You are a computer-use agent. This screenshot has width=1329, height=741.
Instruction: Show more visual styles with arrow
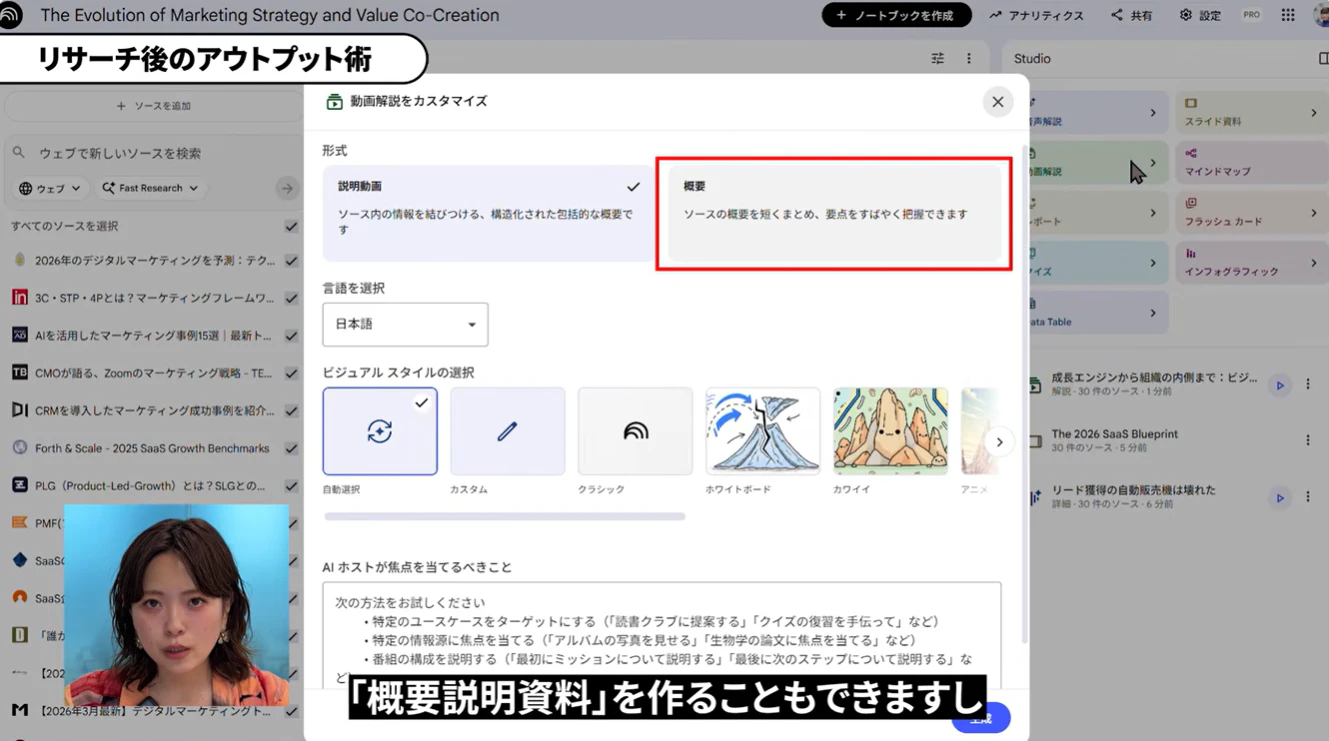tap(999, 442)
